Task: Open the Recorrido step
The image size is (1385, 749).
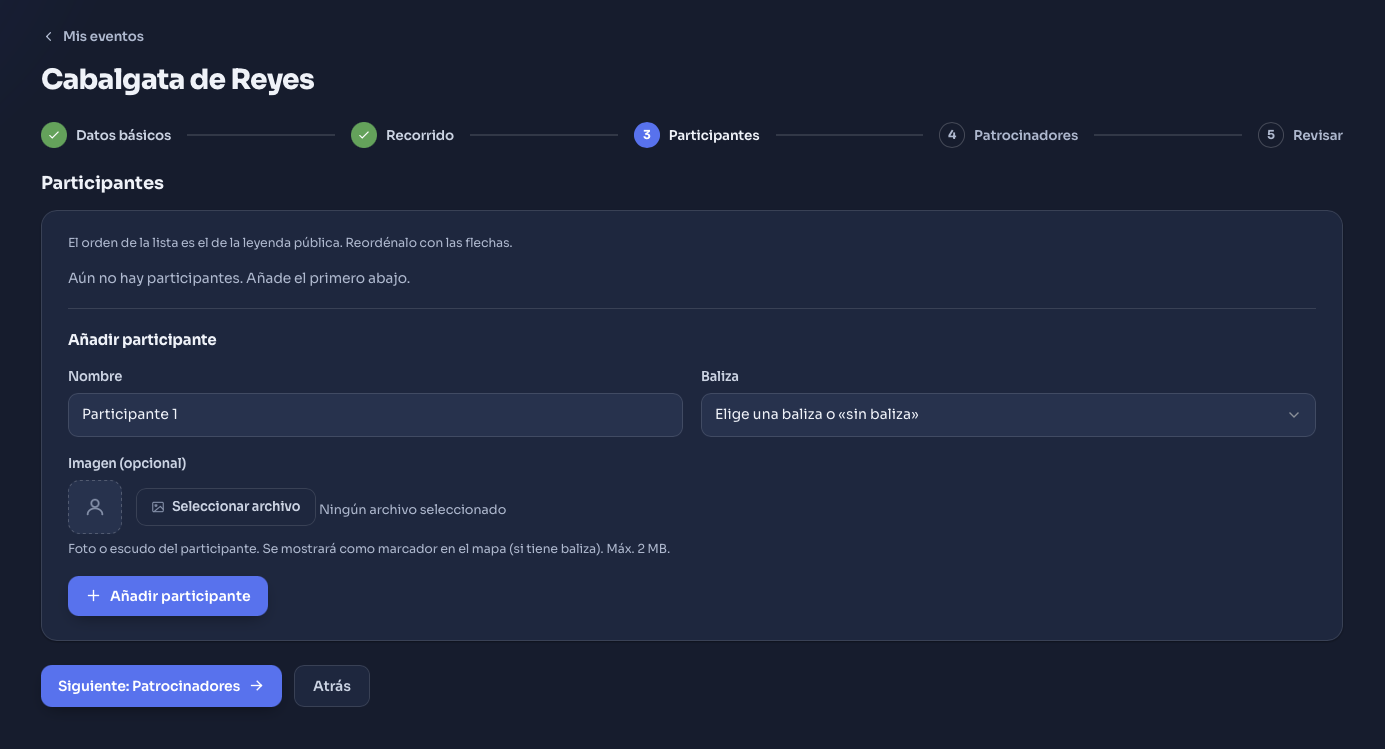Action: click(x=402, y=135)
